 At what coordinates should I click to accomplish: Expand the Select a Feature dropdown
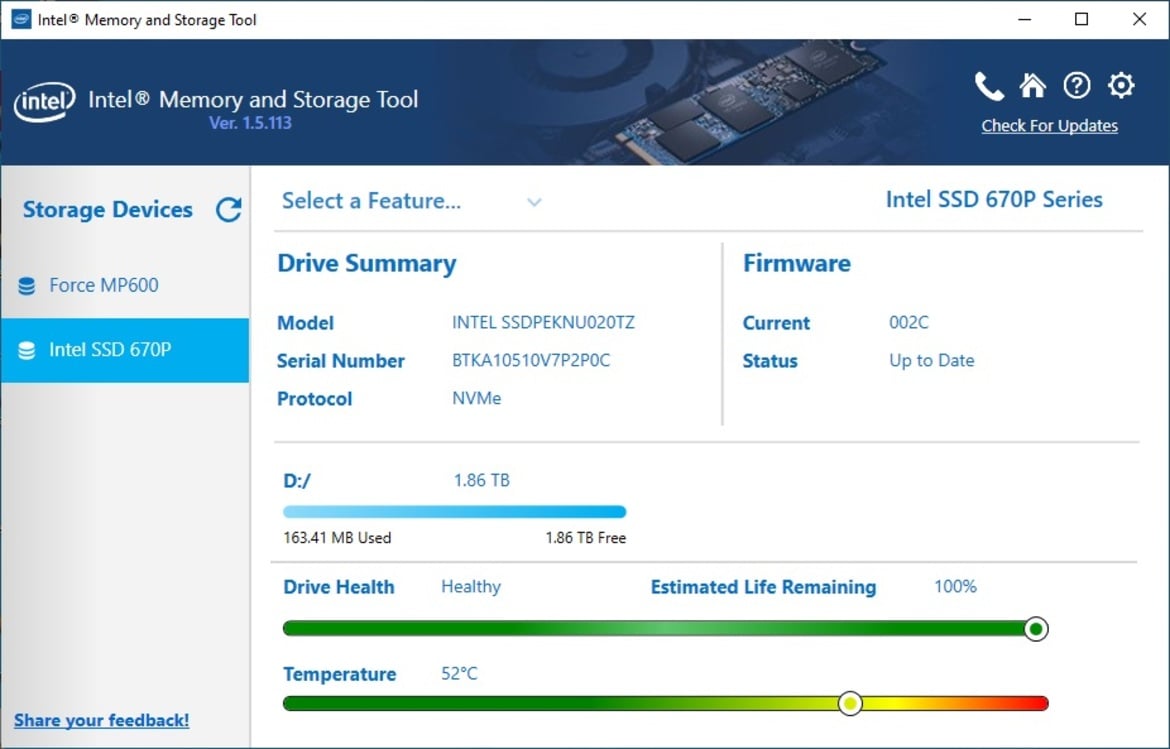[411, 201]
